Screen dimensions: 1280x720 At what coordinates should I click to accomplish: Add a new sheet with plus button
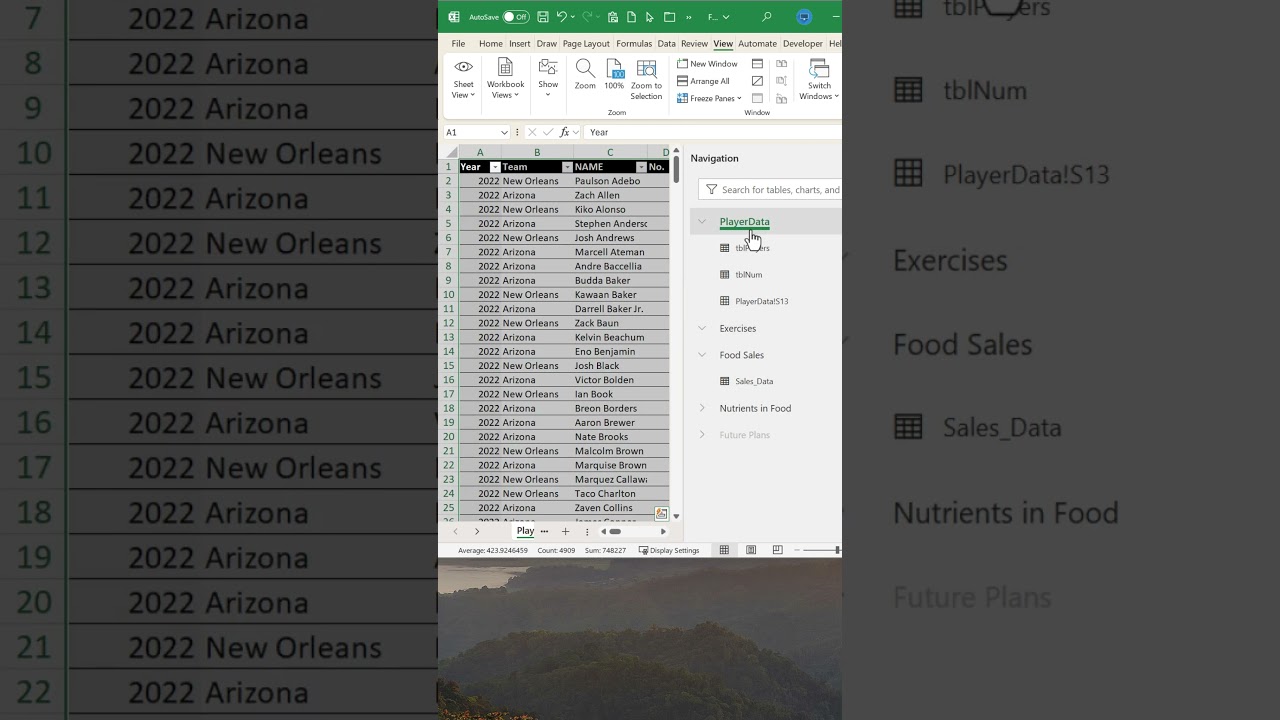point(565,531)
